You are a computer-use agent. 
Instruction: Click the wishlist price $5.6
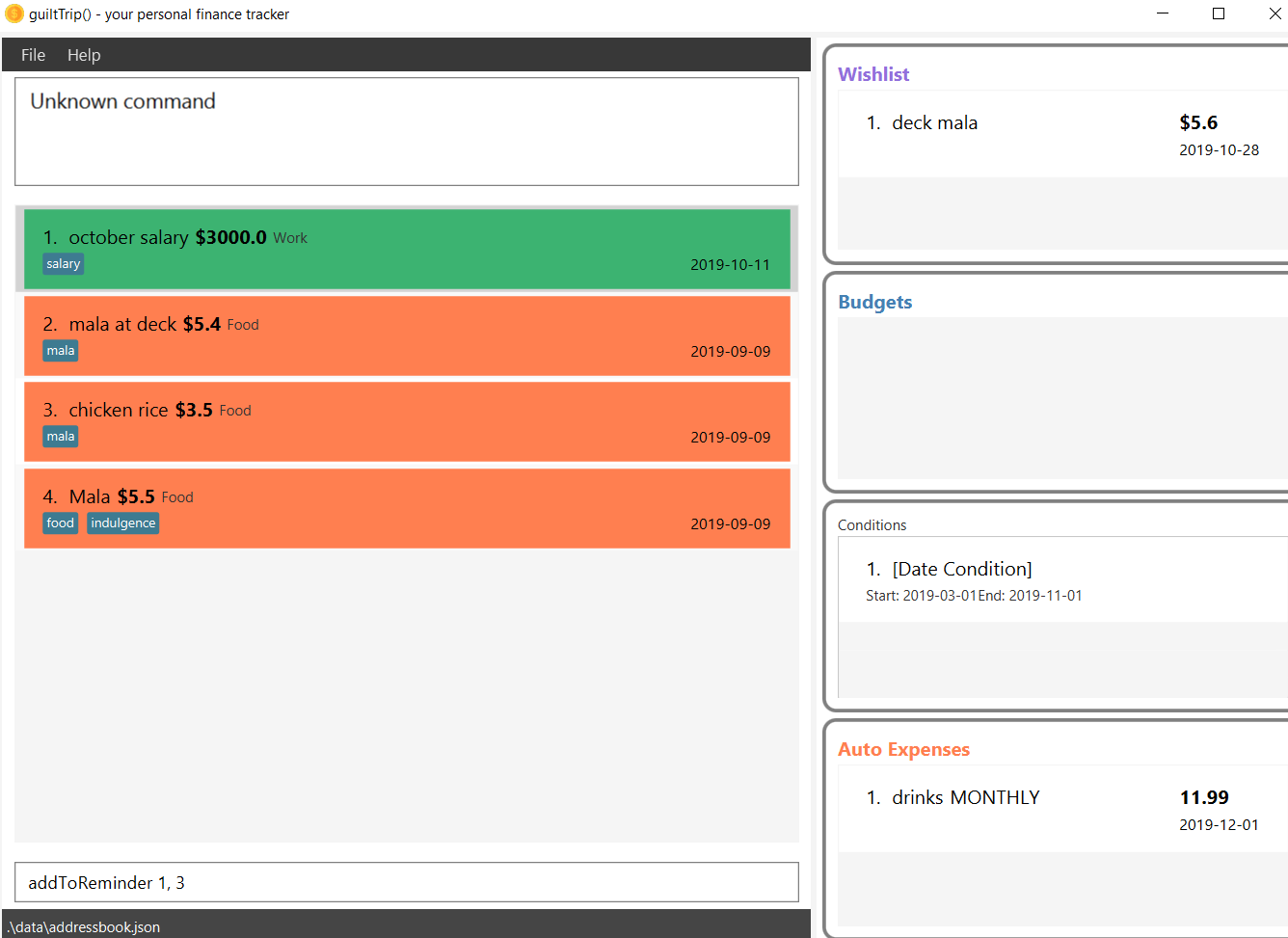tap(1198, 122)
